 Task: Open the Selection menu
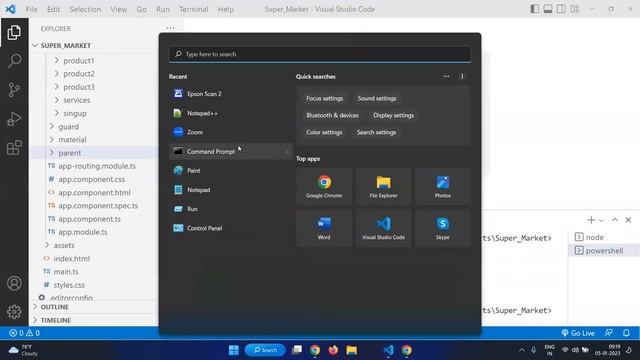85,9
